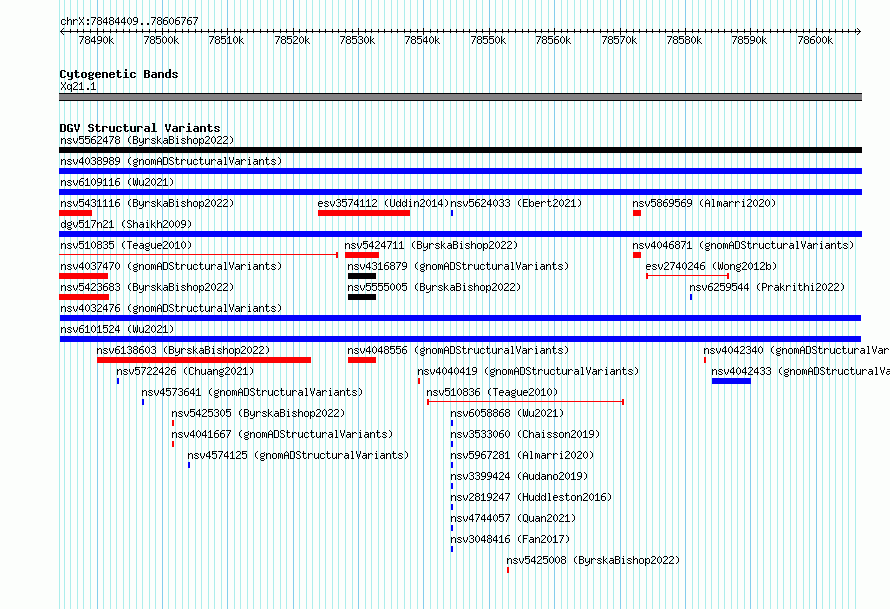Open the esv3574112 (Uddin2014) variant label
This screenshot has height=609, width=890.
[383, 203]
